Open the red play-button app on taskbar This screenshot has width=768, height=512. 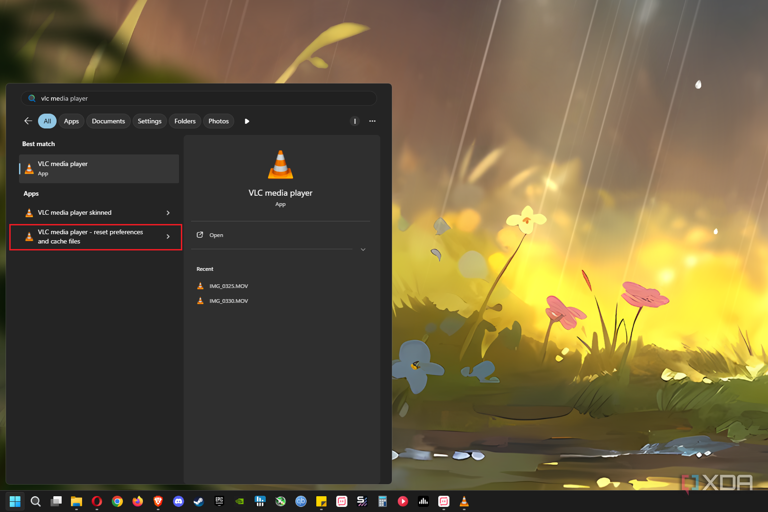coord(403,501)
